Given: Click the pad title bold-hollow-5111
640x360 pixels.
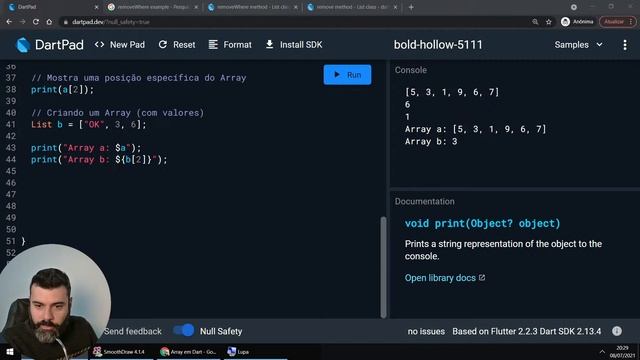Looking at the screenshot, I should [438, 44].
